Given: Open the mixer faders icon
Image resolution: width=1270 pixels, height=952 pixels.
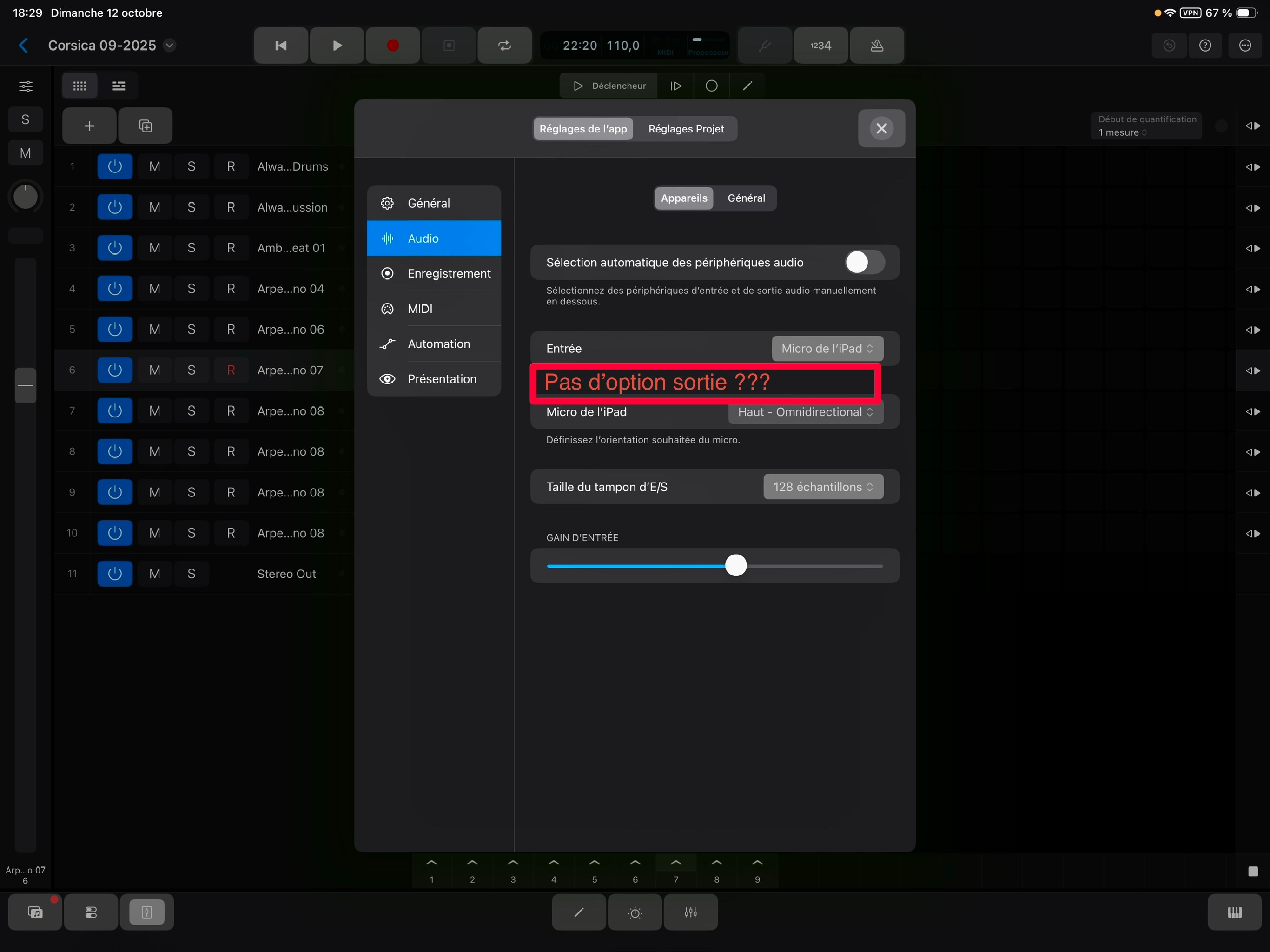Looking at the screenshot, I should tap(691, 912).
